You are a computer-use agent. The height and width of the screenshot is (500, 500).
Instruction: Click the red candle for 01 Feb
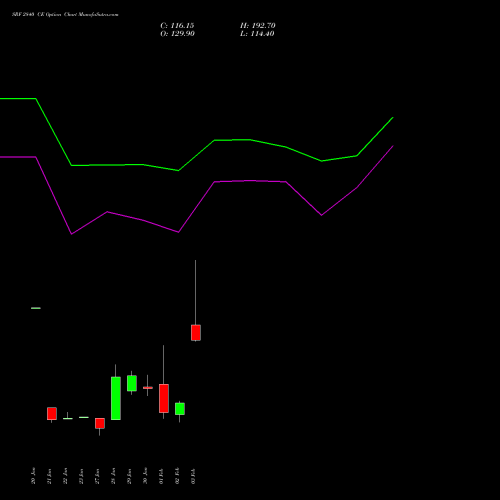click(164, 398)
